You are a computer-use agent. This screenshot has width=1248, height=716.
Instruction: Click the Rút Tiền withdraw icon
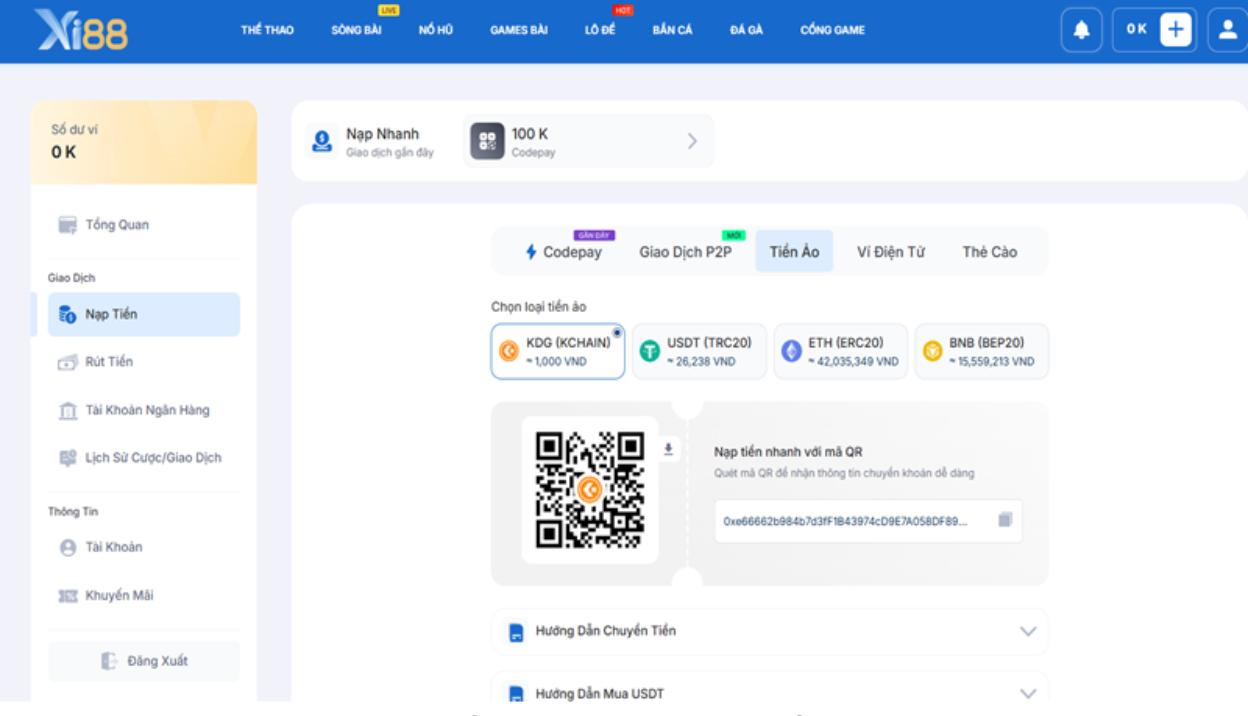click(66, 361)
